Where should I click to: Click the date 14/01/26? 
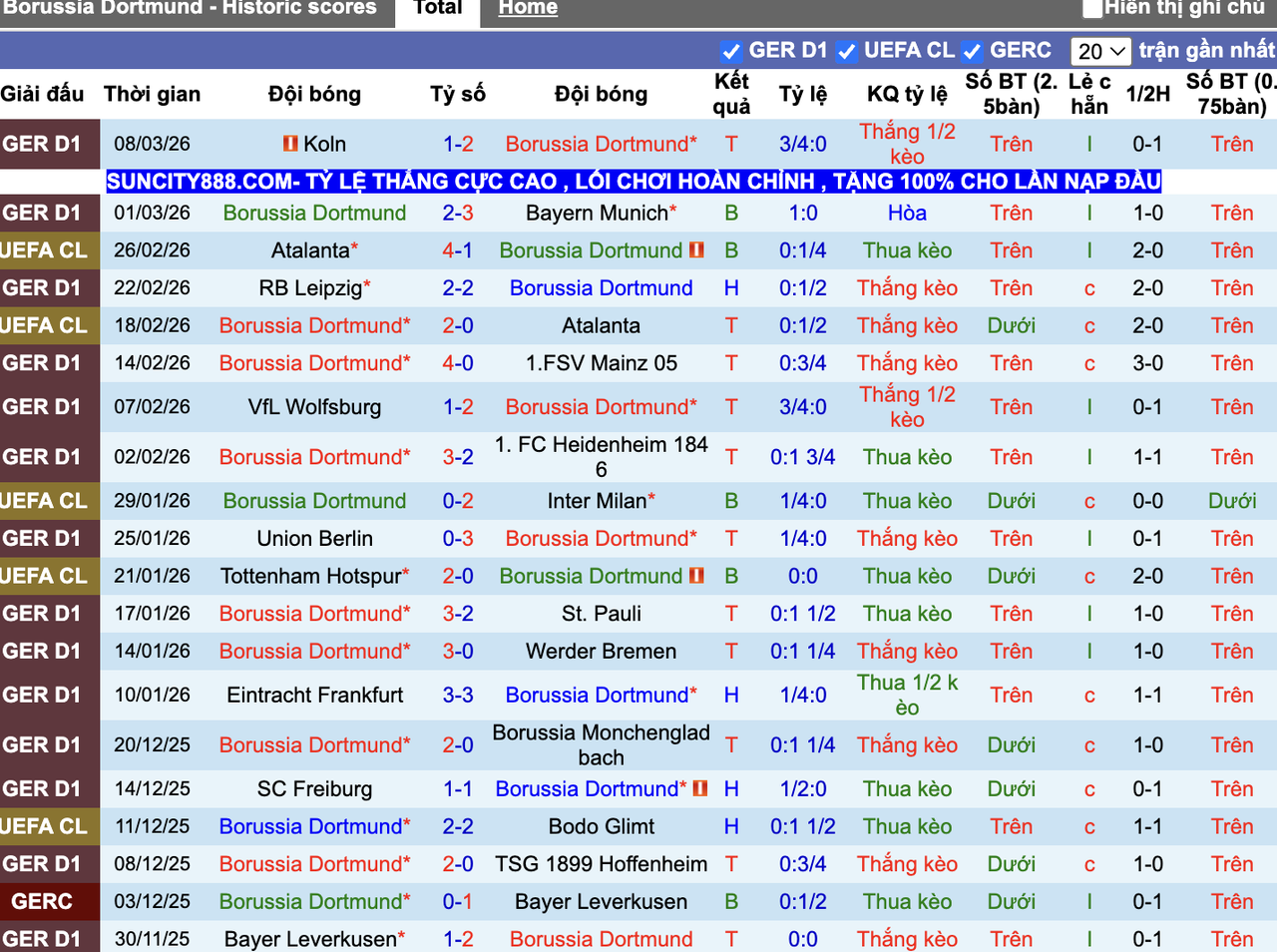tap(152, 652)
